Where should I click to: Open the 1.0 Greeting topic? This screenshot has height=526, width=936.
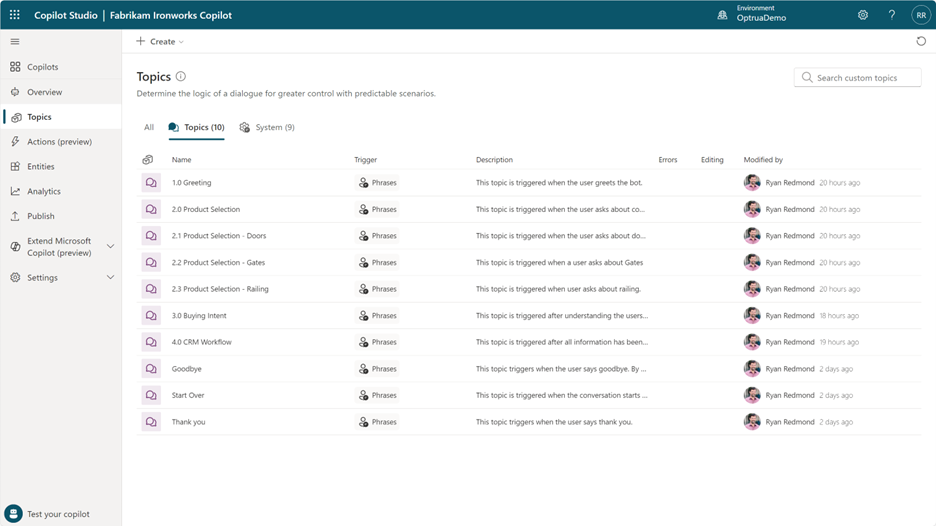[x=192, y=183]
